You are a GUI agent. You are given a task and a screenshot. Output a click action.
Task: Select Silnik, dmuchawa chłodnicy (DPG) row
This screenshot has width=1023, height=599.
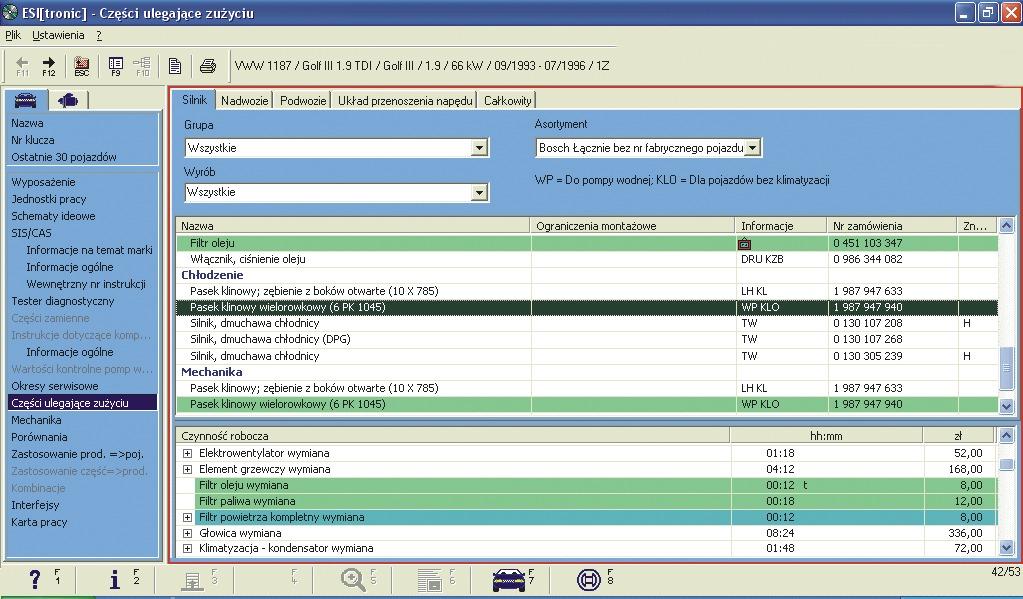coord(587,339)
